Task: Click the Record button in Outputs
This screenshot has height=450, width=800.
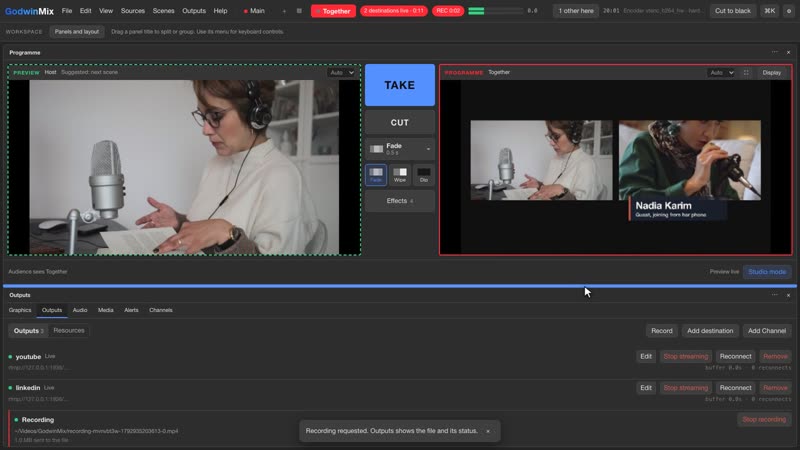Action: pyautogui.click(x=662, y=331)
